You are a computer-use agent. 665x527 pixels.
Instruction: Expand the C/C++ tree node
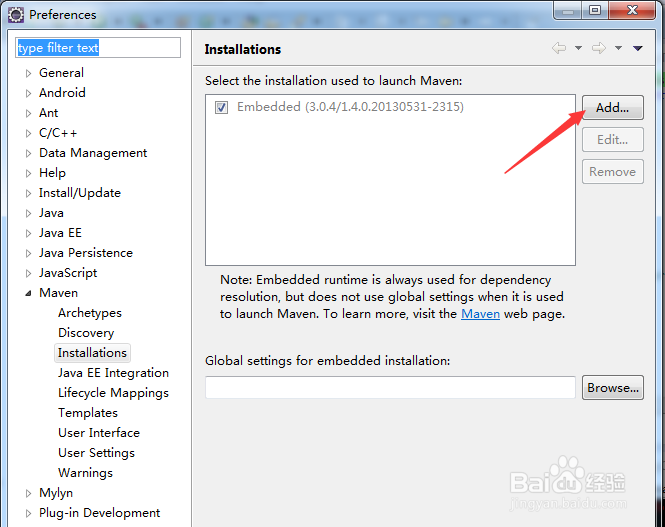(x=28, y=133)
